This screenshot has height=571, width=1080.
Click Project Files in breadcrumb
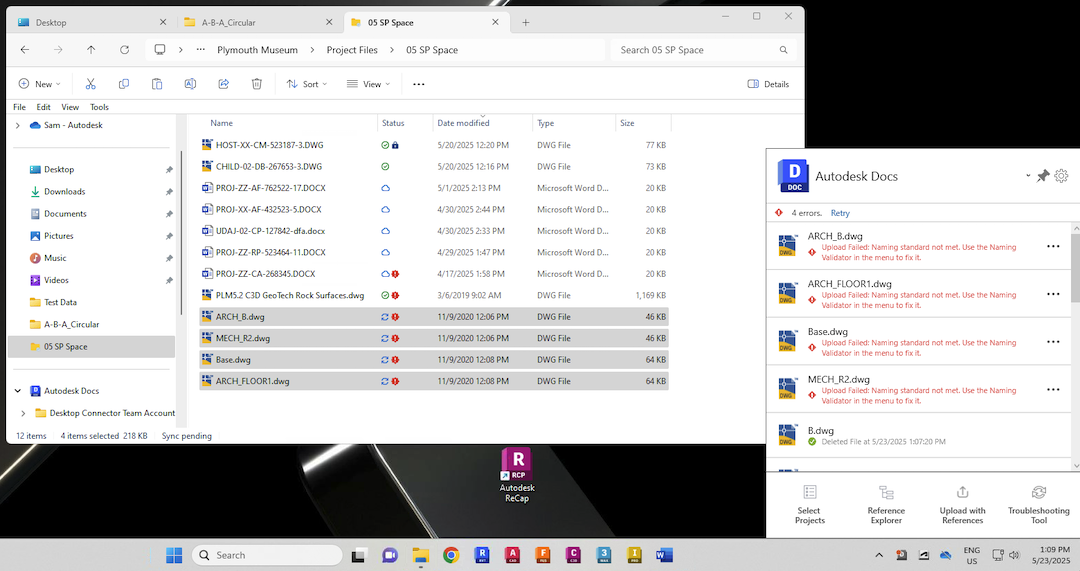(x=352, y=50)
